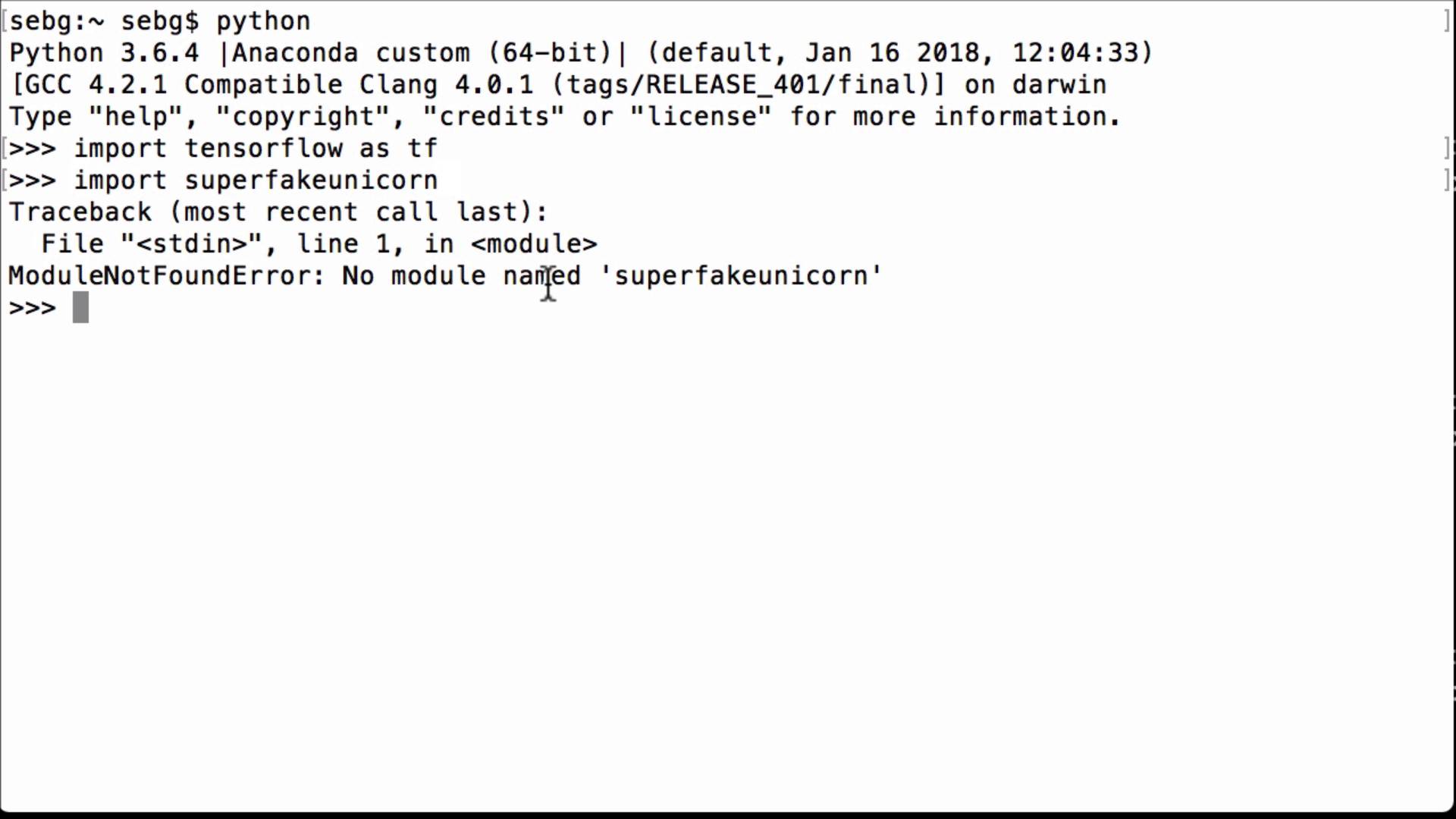
Task: Click the quoted word "credits"
Action: pyautogui.click(x=494, y=117)
